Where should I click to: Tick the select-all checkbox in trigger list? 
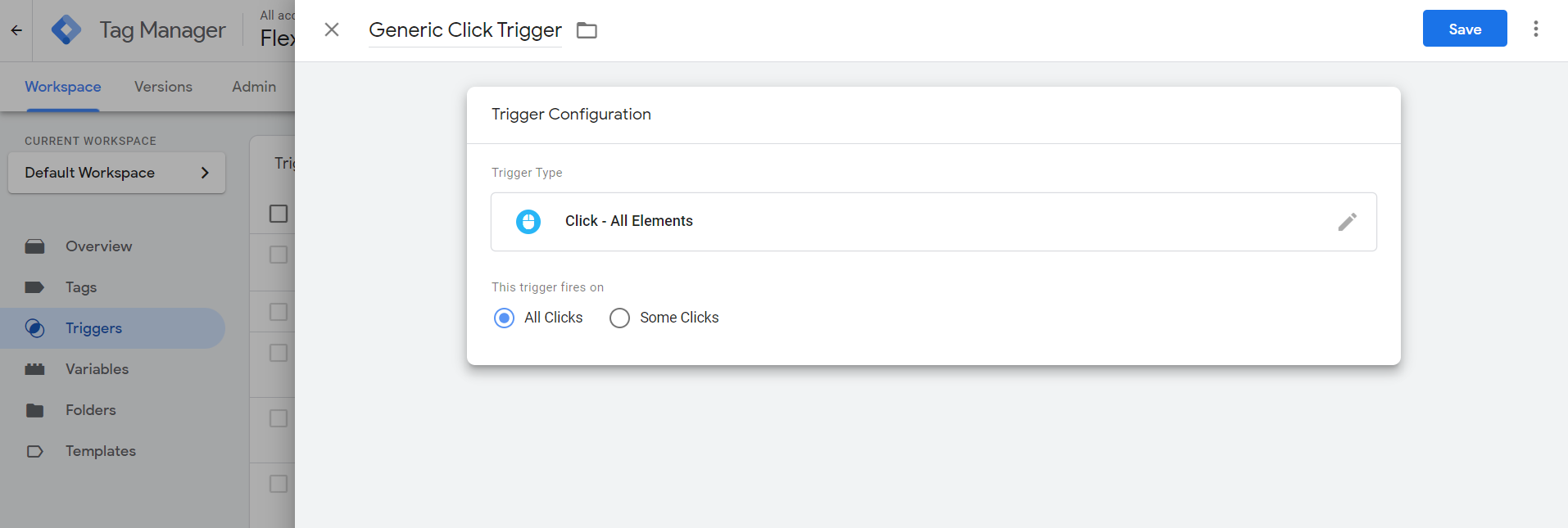coord(279,213)
